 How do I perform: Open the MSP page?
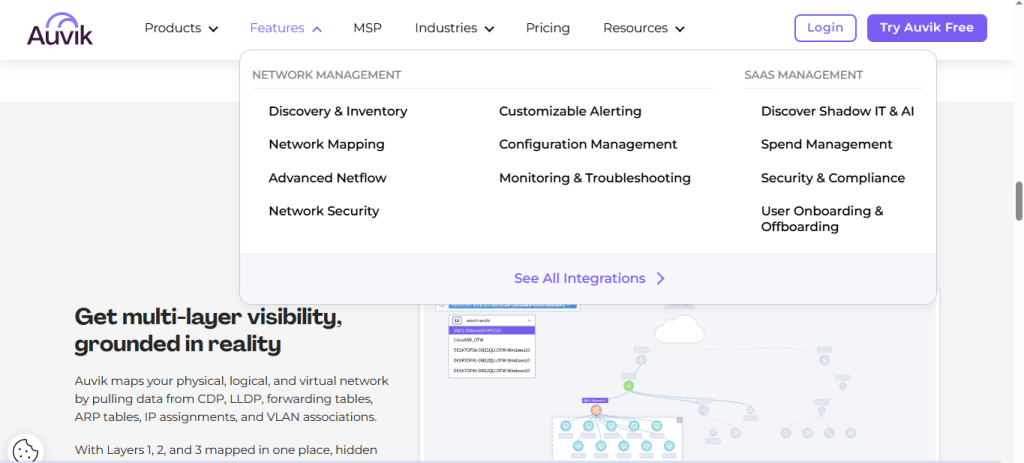tap(368, 28)
